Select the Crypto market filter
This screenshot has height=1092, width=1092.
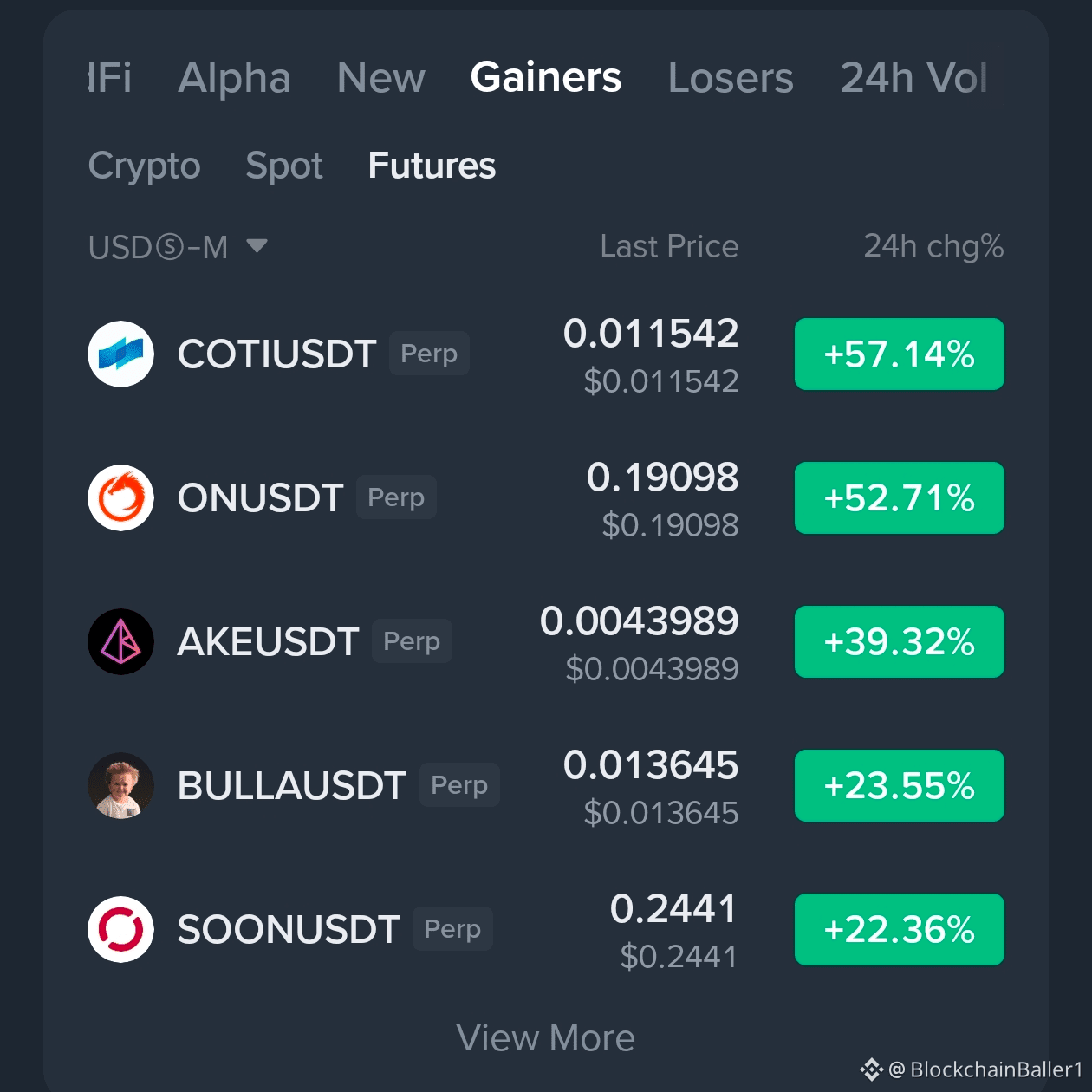[x=144, y=166]
